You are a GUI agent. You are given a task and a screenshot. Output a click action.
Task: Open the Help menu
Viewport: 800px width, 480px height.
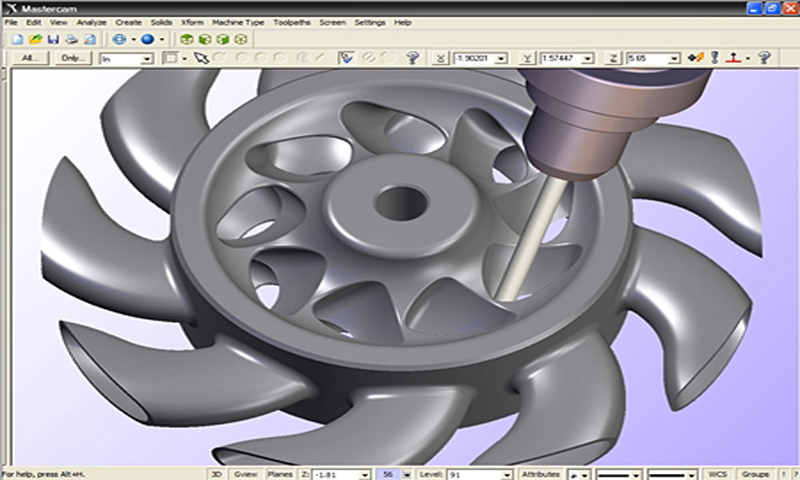[403, 22]
